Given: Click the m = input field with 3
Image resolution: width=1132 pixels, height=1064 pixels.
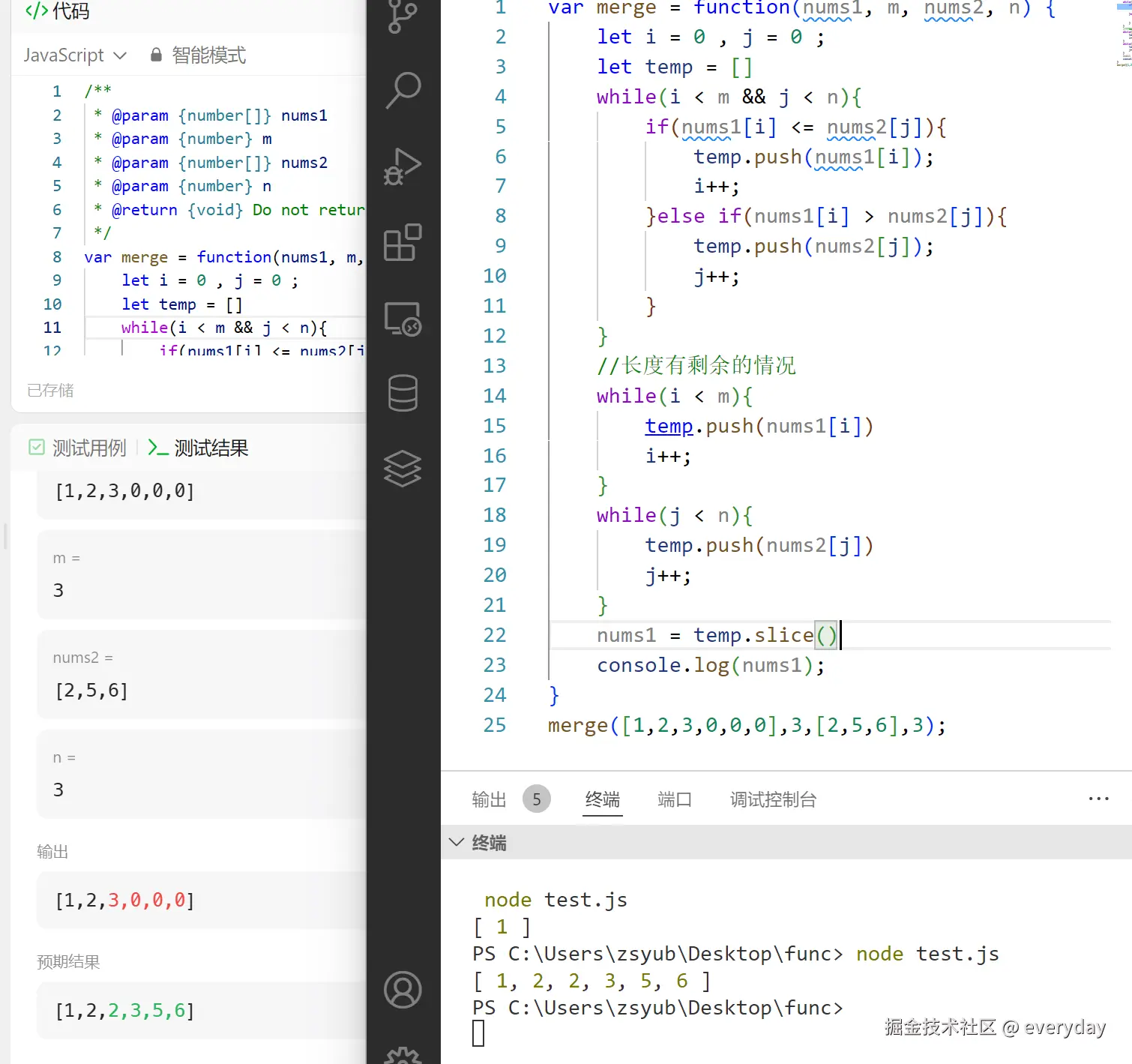Looking at the screenshot, I should click(202, 574).
